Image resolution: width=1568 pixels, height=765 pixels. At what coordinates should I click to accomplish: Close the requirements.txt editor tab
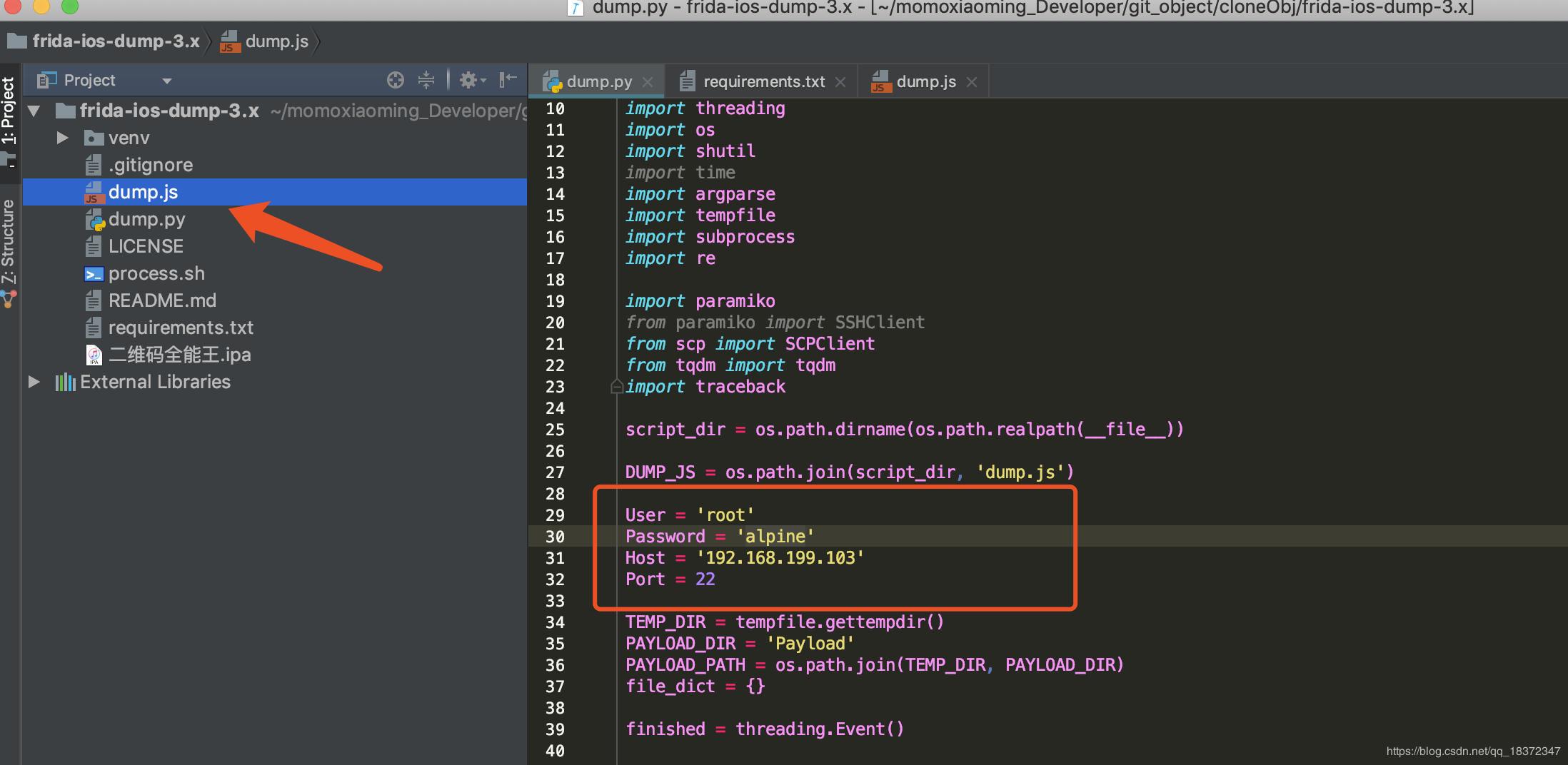840,82
